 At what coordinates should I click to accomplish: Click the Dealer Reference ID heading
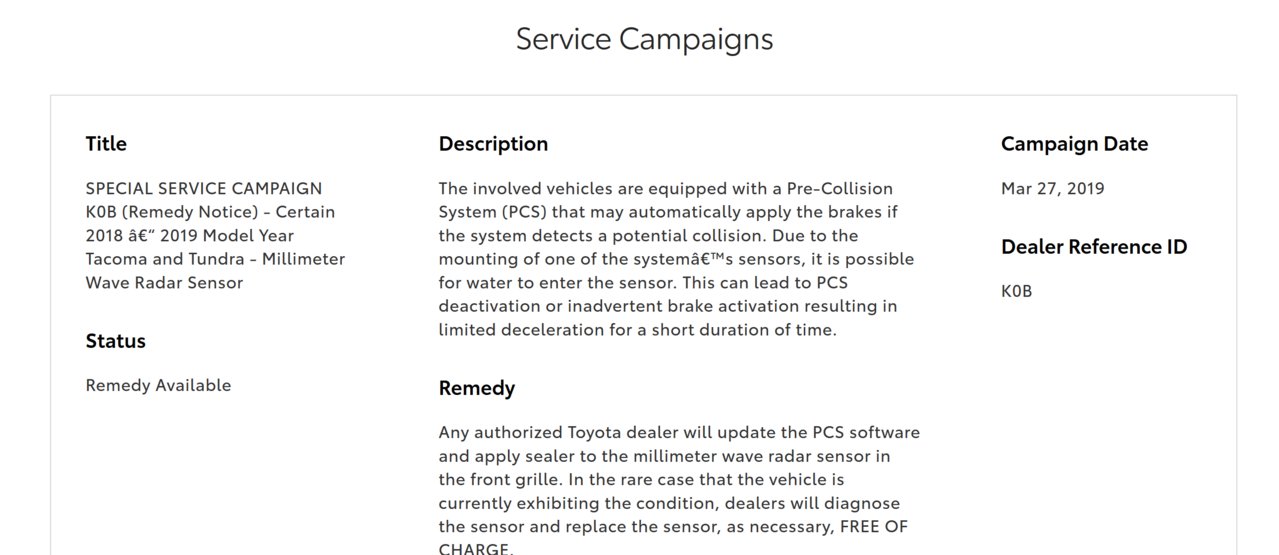(1094, 247)
